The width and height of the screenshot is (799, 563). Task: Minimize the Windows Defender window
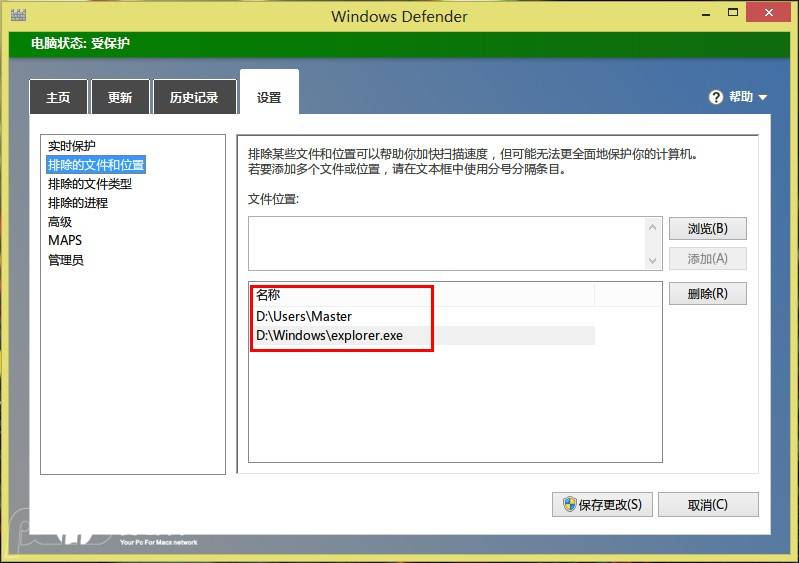706,14
